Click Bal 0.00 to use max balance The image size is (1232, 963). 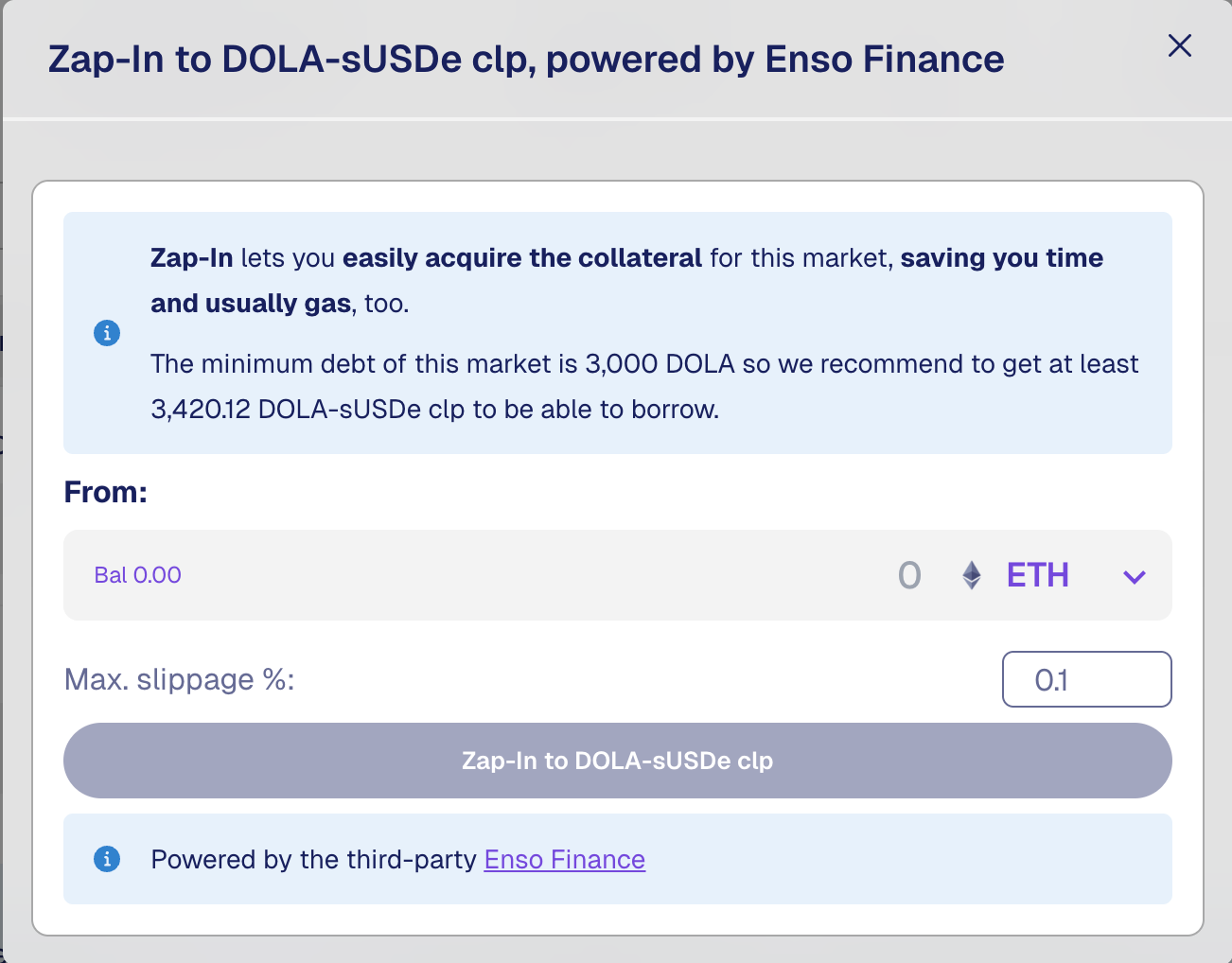[x=137, y=574]
